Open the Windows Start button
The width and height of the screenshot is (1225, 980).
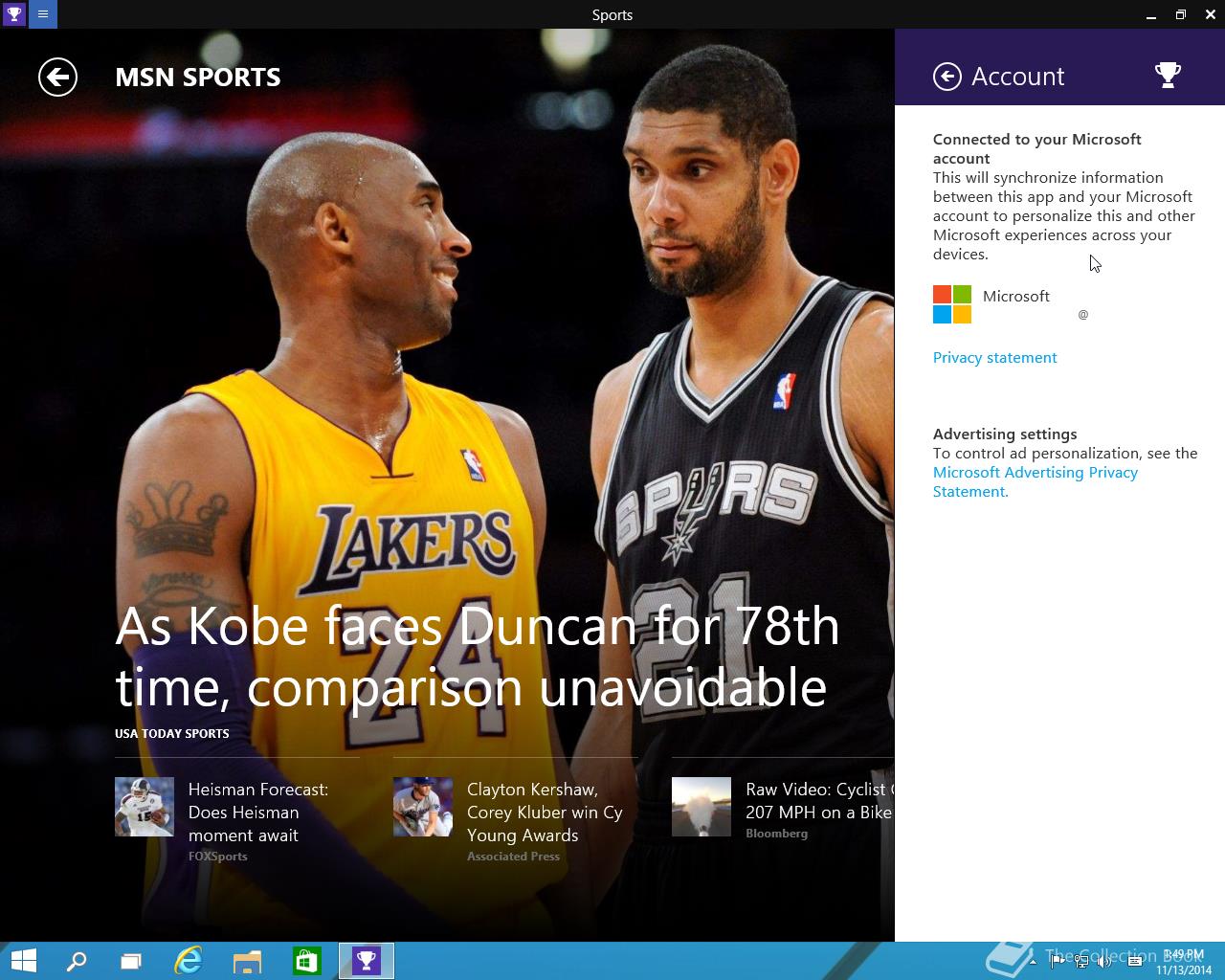click(x=23, y=961)
